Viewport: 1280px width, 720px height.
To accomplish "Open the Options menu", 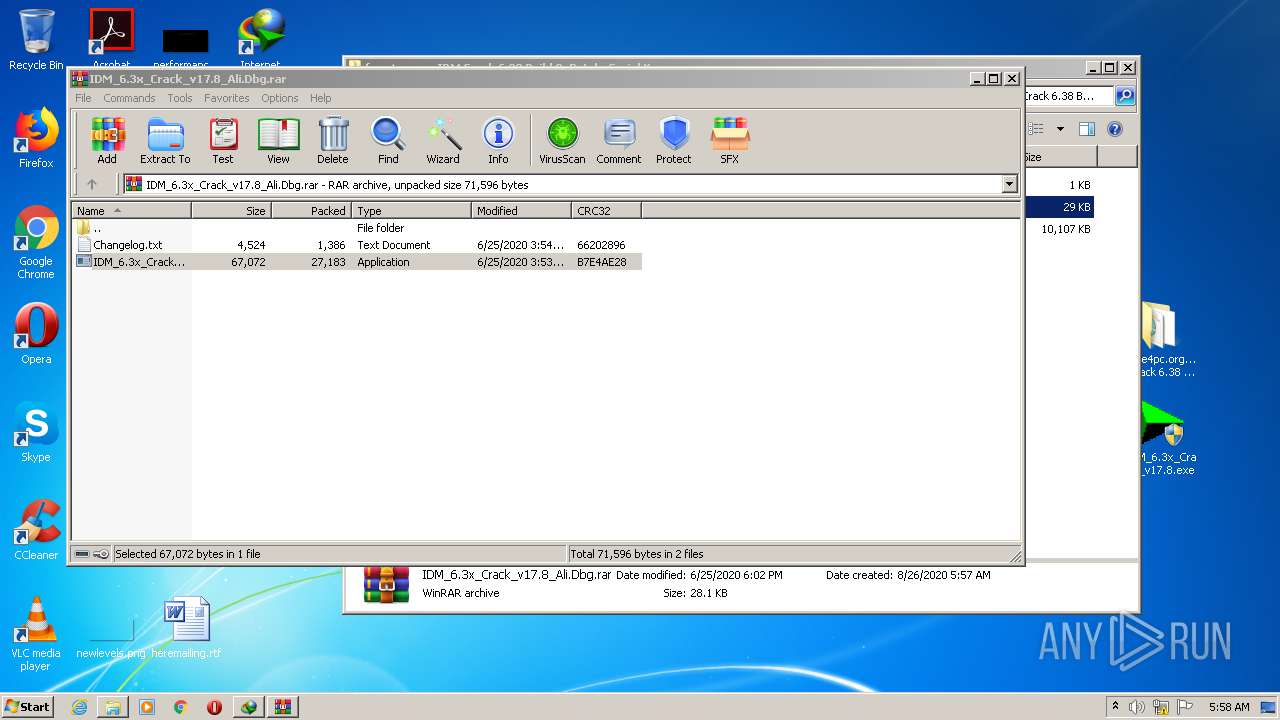I will (280, 98).
